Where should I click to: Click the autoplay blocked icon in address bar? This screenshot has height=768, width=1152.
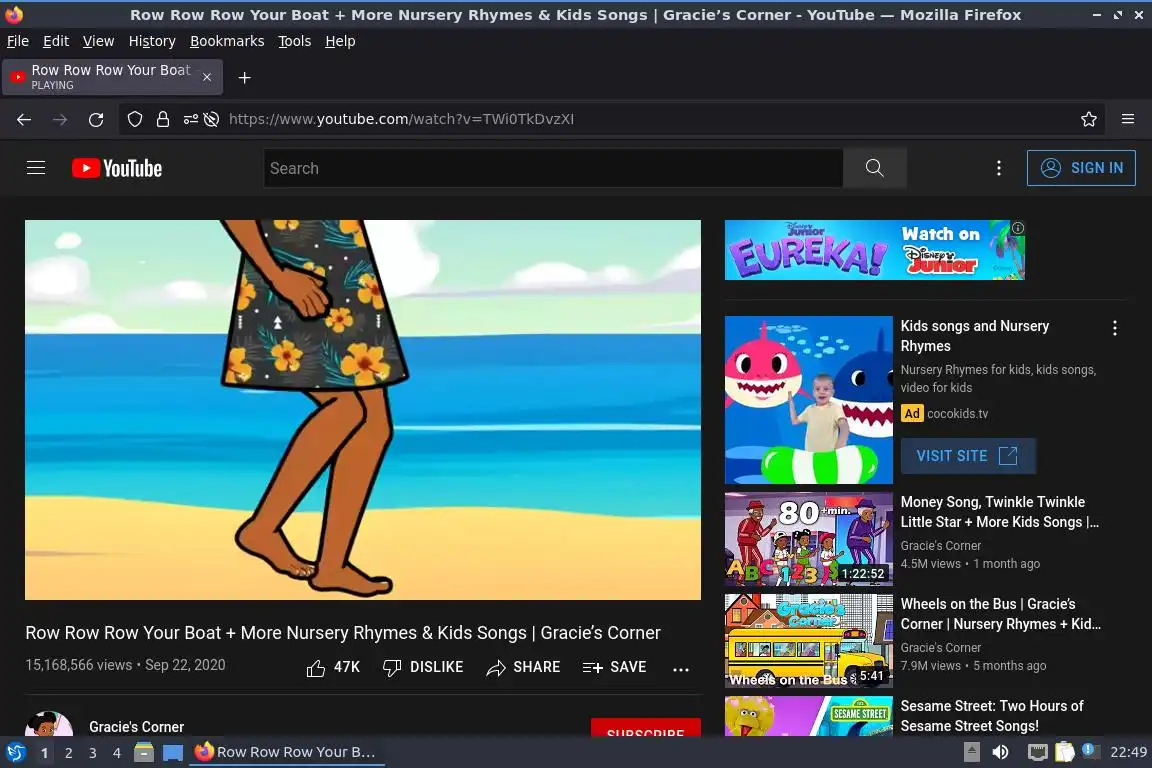pos(212,119)
